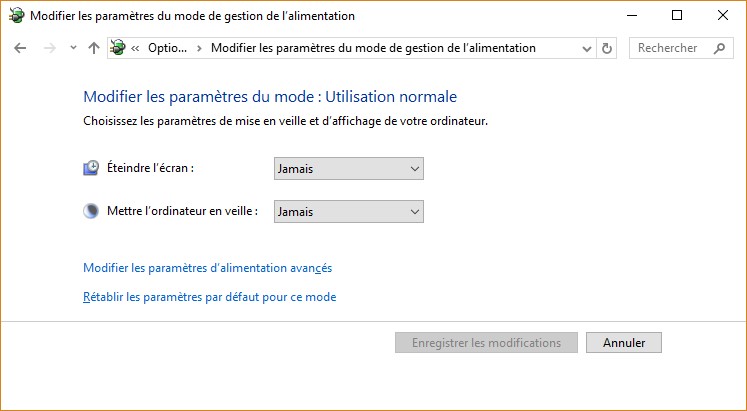Click the up-one-level arrow icon

[93, 48]
